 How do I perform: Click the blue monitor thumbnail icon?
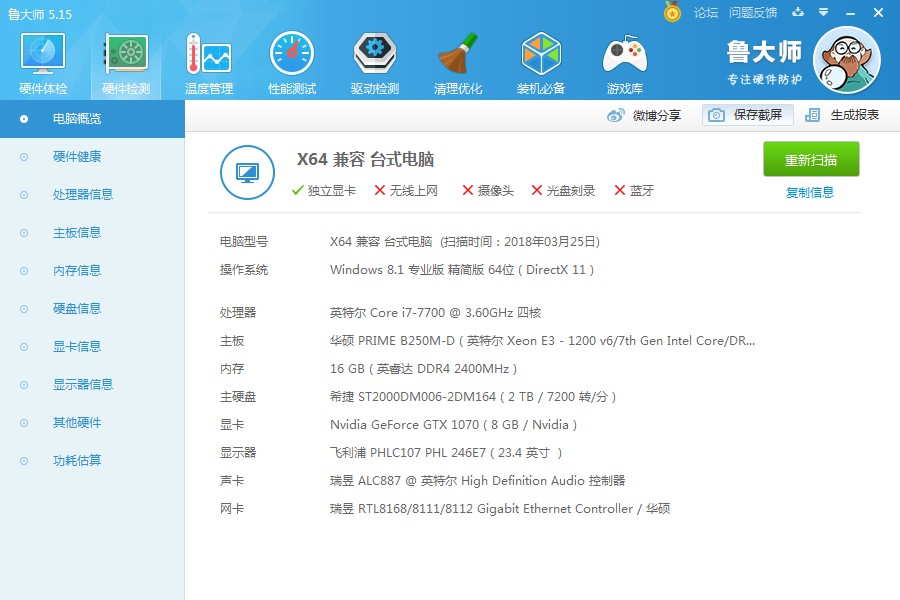tap(247, 172)
